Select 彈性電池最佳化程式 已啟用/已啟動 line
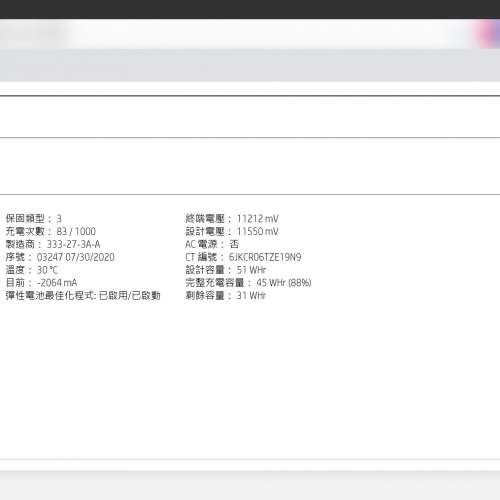 point(83,296)
